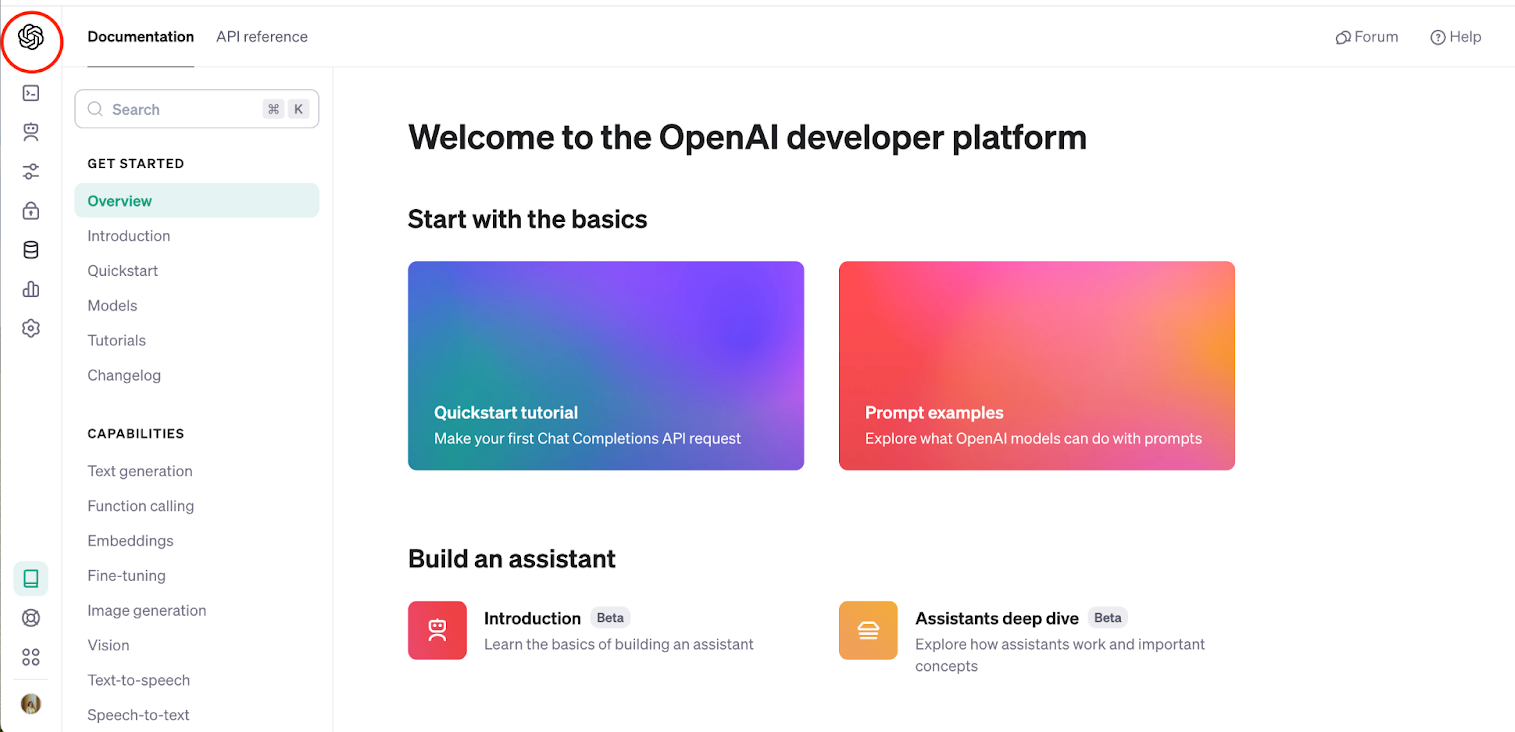1515x732 pixels.
Task: Select the highlighted Documentation book icon
Action: (x=30, y=578)
